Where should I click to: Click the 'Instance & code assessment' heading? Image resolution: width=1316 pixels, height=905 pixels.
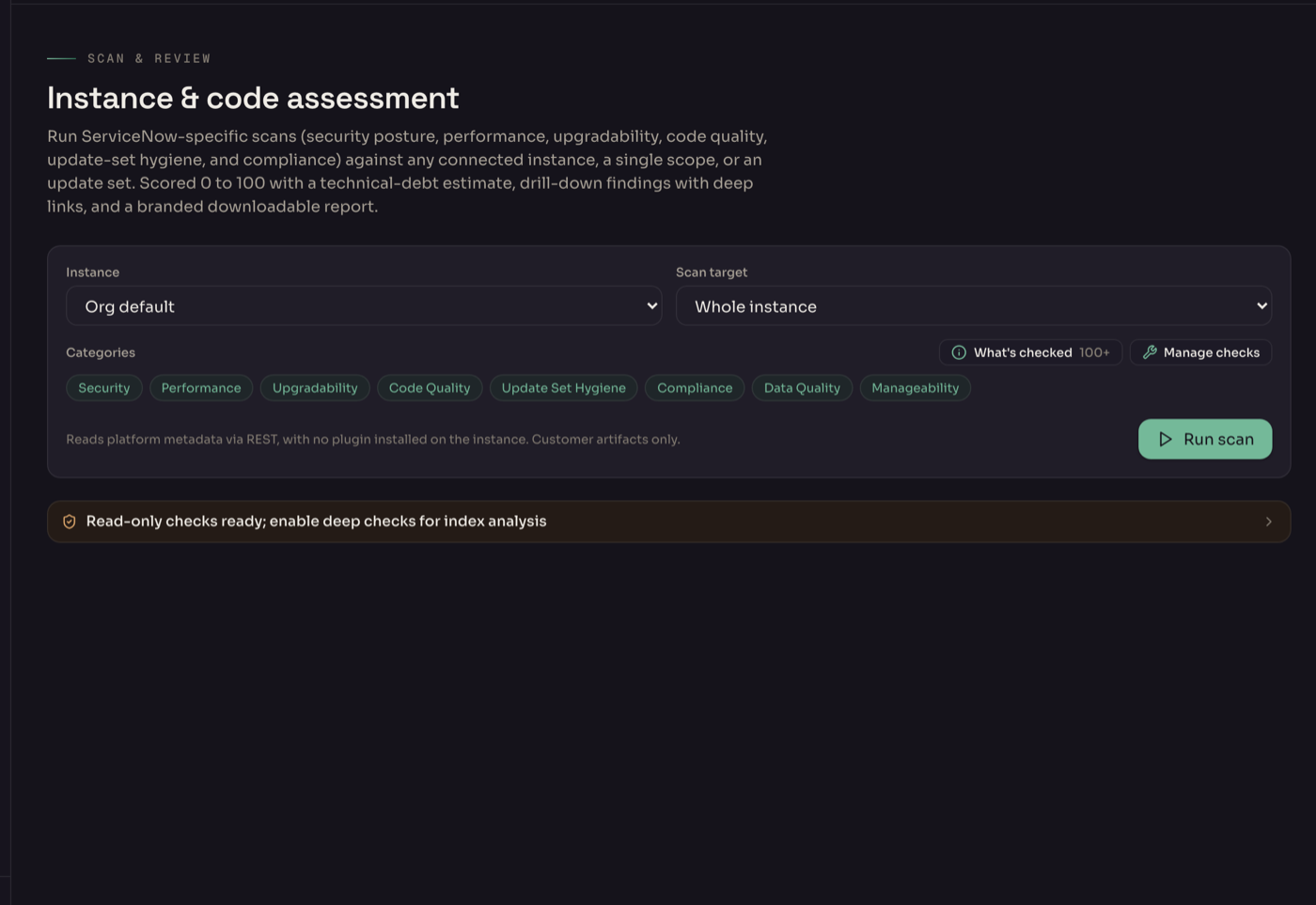(x=253, y=98)
